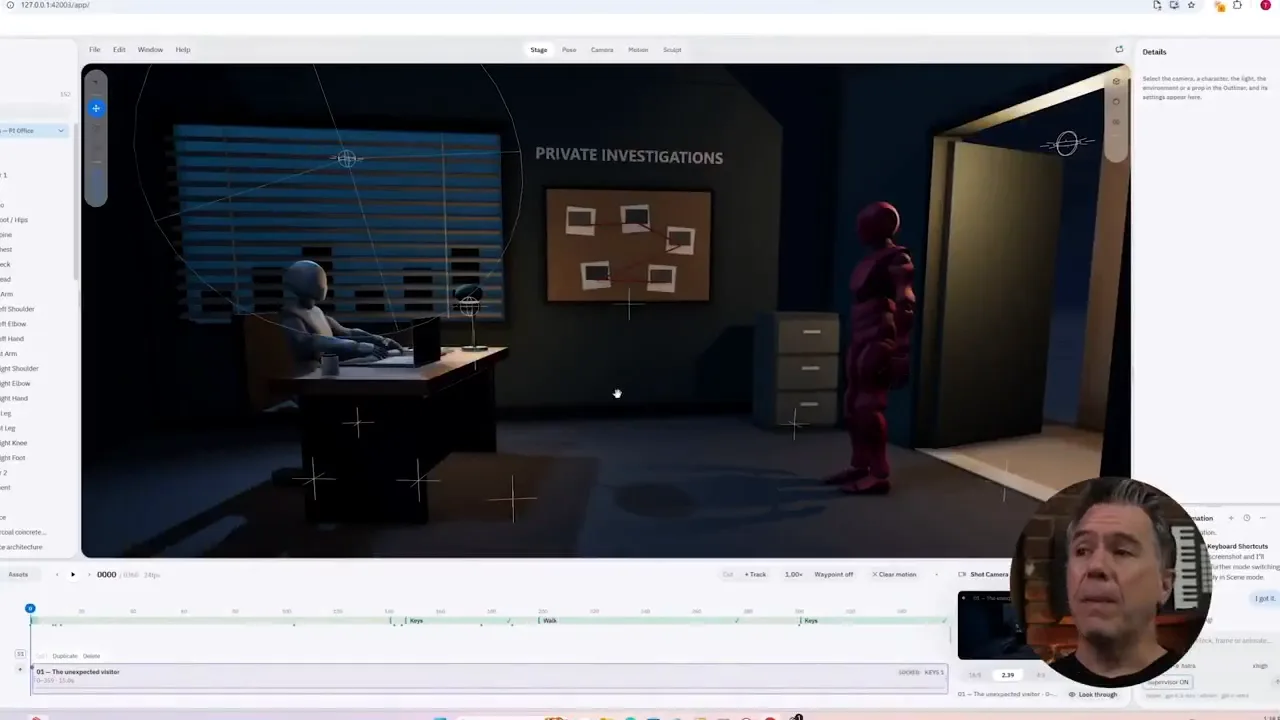Switch to the Stage tab
This screenshot has height=720, width=1280.
pos(539,49)
